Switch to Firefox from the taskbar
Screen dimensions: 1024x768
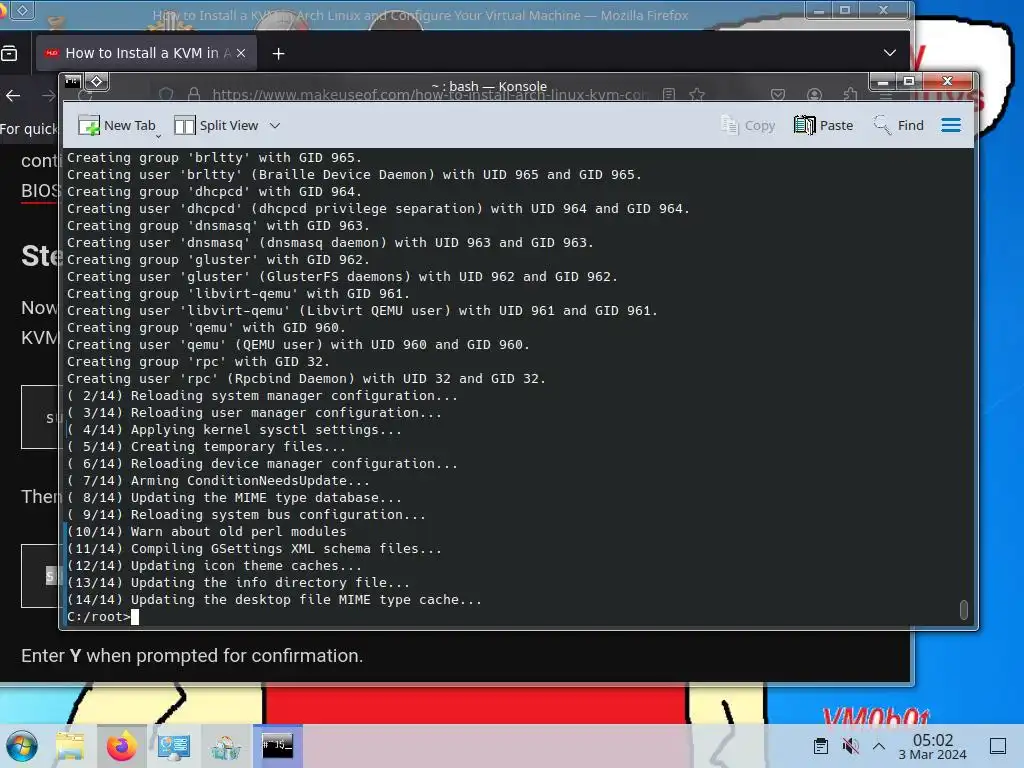coord(121,746)
